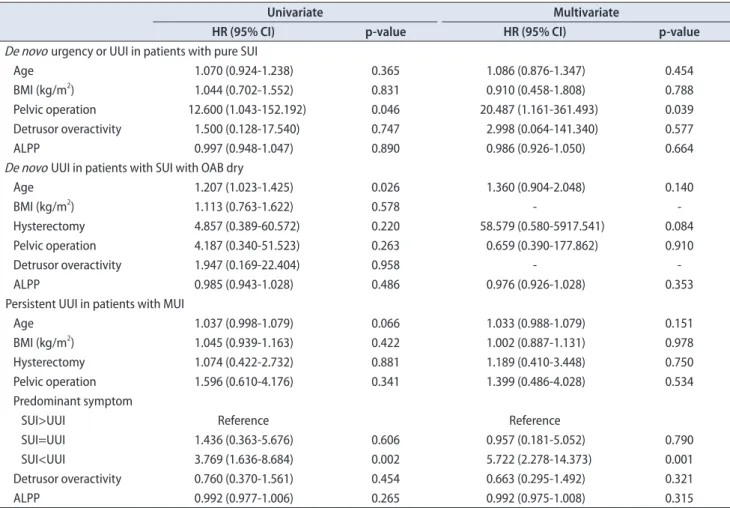Click the p-value "0.577"

coord(679,129)
